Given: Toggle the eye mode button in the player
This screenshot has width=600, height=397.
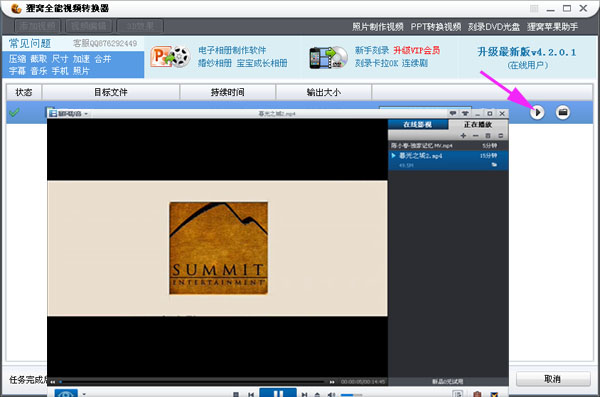Looking at the screenshot, I should coord(66,393).
